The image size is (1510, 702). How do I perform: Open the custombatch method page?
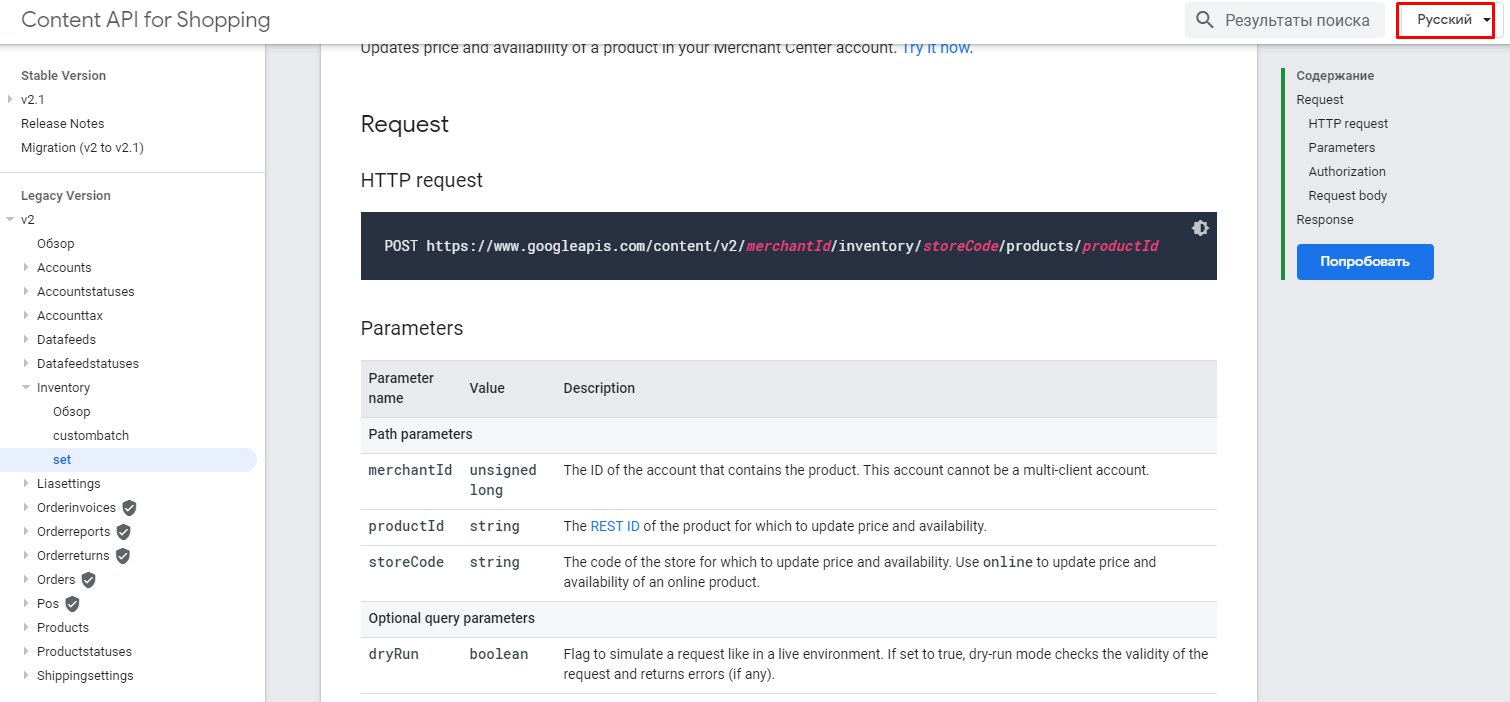[91, 436]
